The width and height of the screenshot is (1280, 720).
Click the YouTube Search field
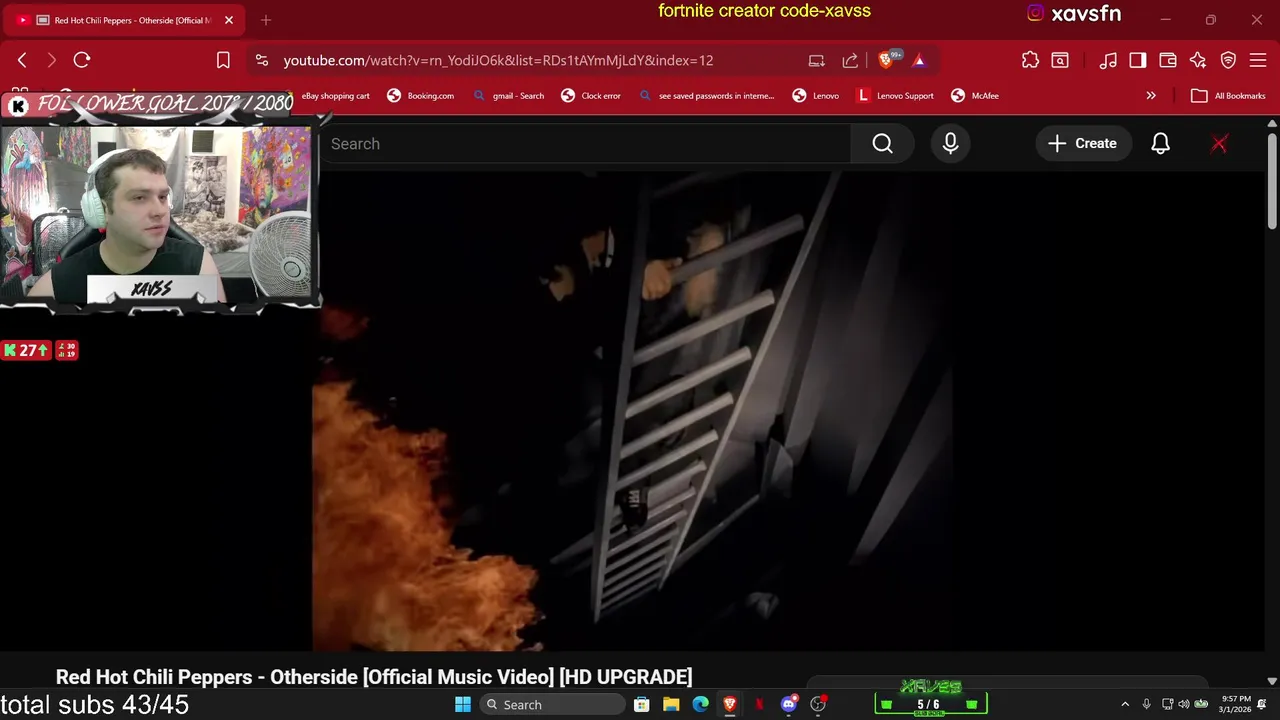[586, 144]
